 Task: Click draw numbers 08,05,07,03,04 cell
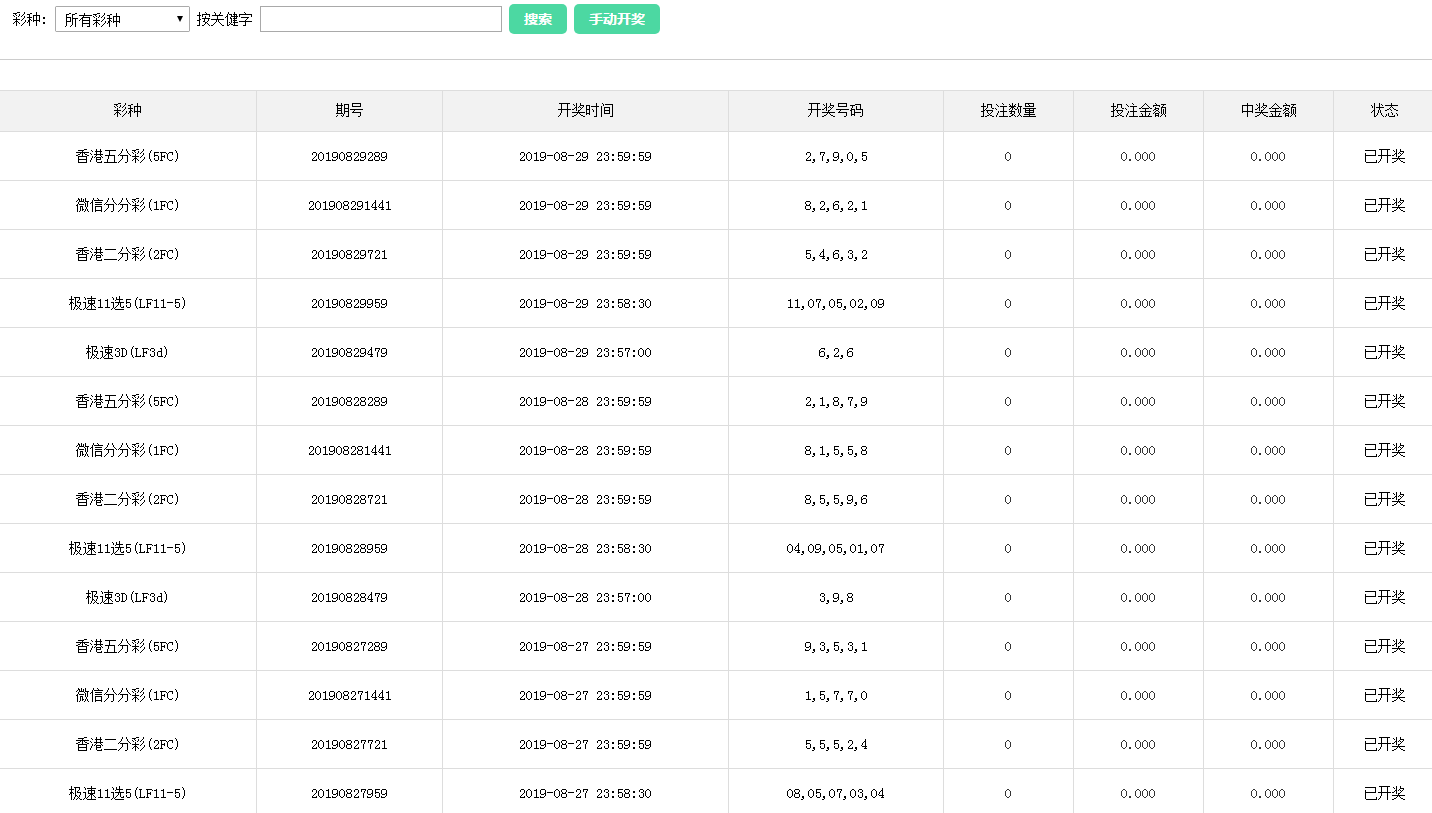[x=835, y=794]
